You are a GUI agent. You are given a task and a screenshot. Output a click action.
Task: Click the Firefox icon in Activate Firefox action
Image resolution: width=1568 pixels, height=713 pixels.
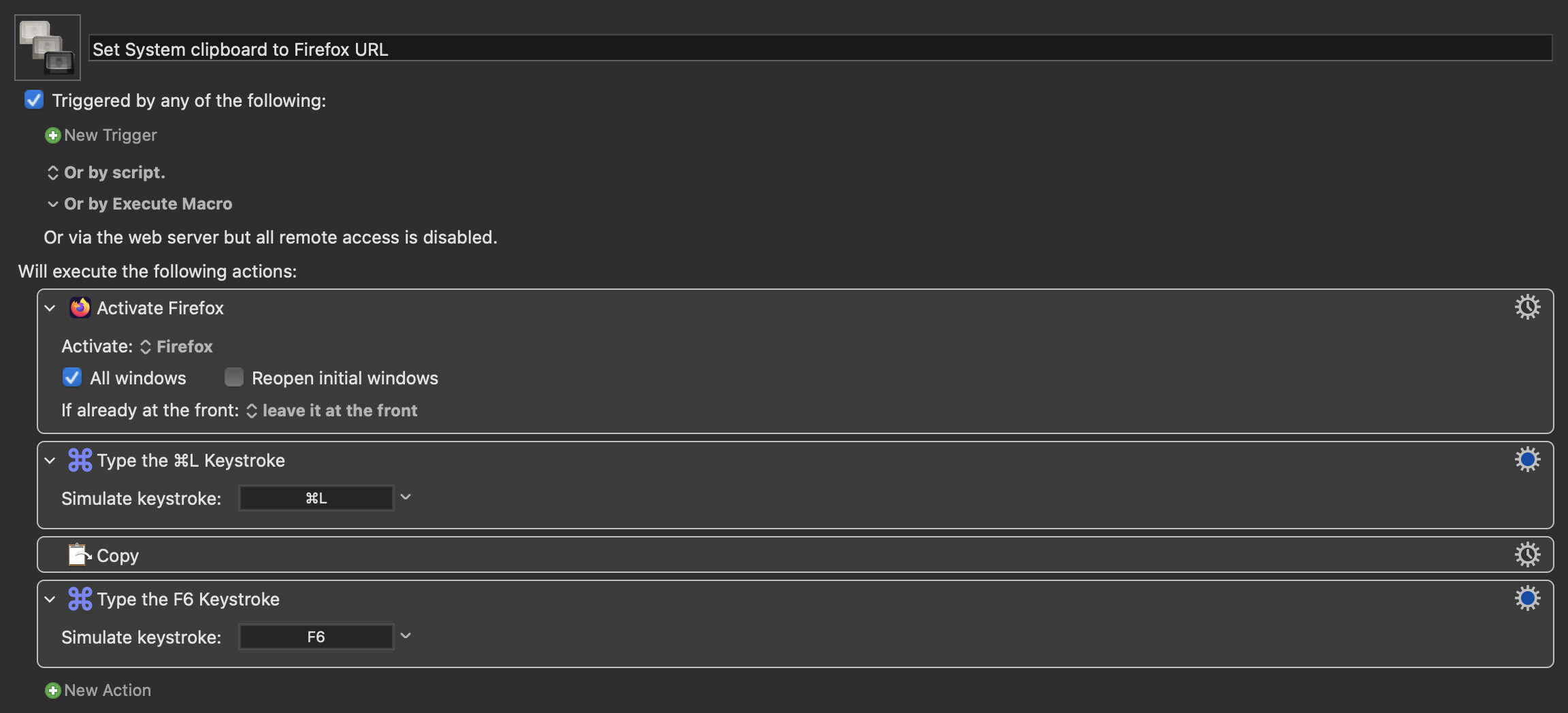click(x=80, y=308)
